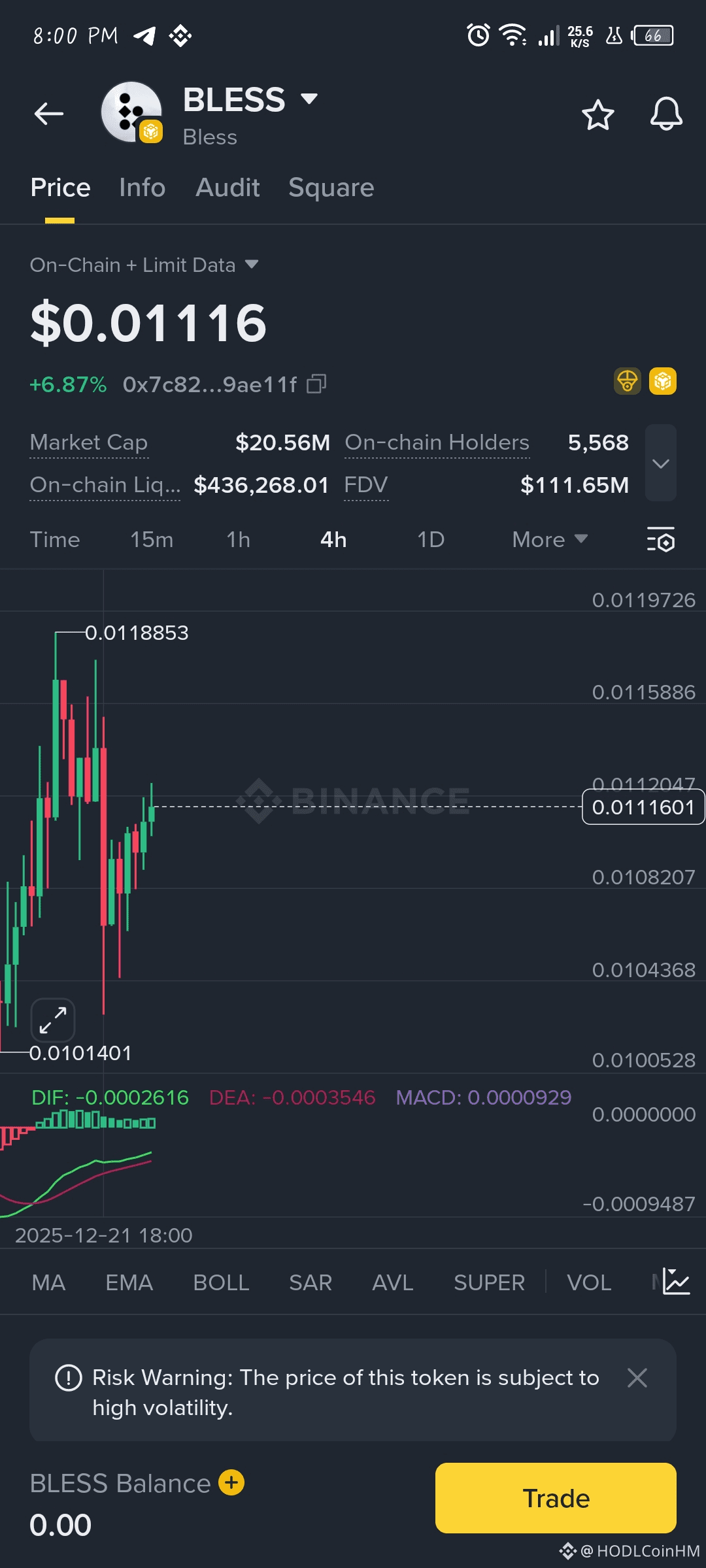Image resolution: width=706 pixels, height=1568 pixels.
Task: Add BLESS balance with plus icon
Action: tap(231, 1482)
